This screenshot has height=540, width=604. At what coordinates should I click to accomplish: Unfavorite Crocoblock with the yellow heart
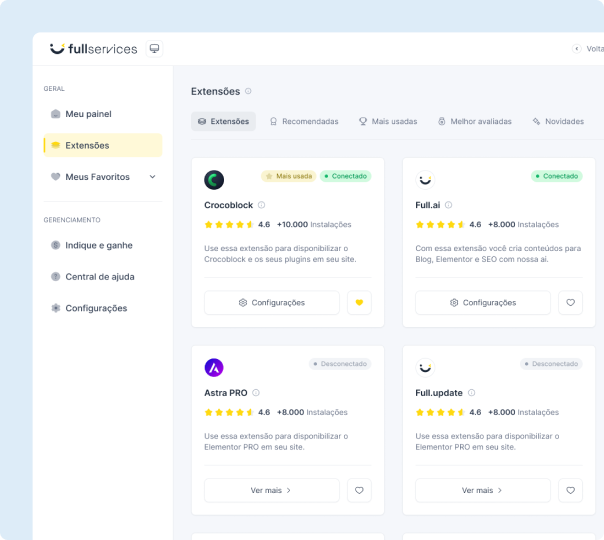(359, 302)
